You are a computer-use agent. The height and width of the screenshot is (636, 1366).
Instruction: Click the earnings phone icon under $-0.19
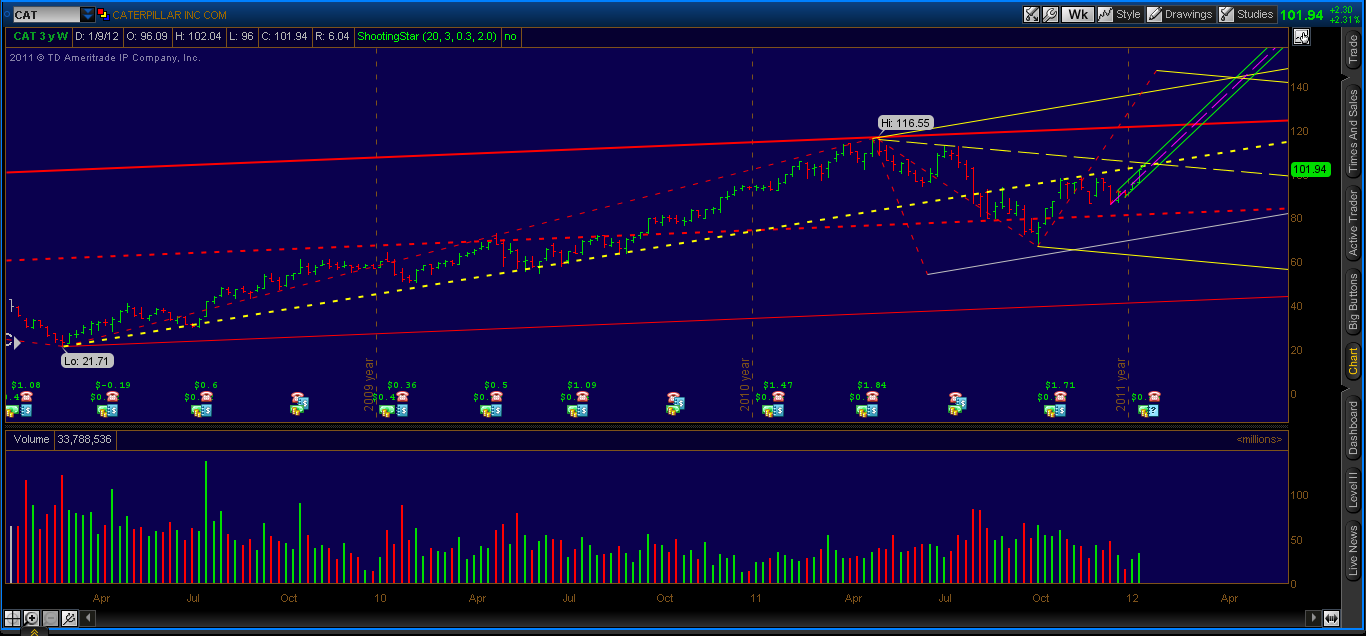pos(111,397)
